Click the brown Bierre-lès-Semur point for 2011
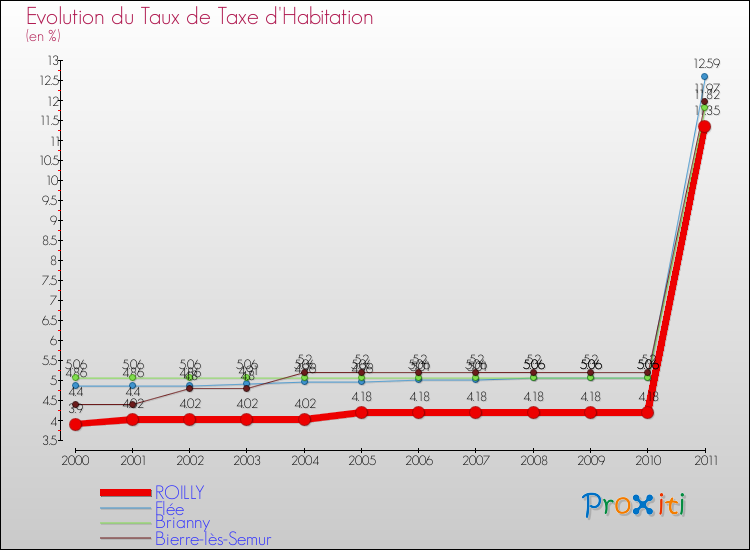750x550 pixels. [704, 101]
